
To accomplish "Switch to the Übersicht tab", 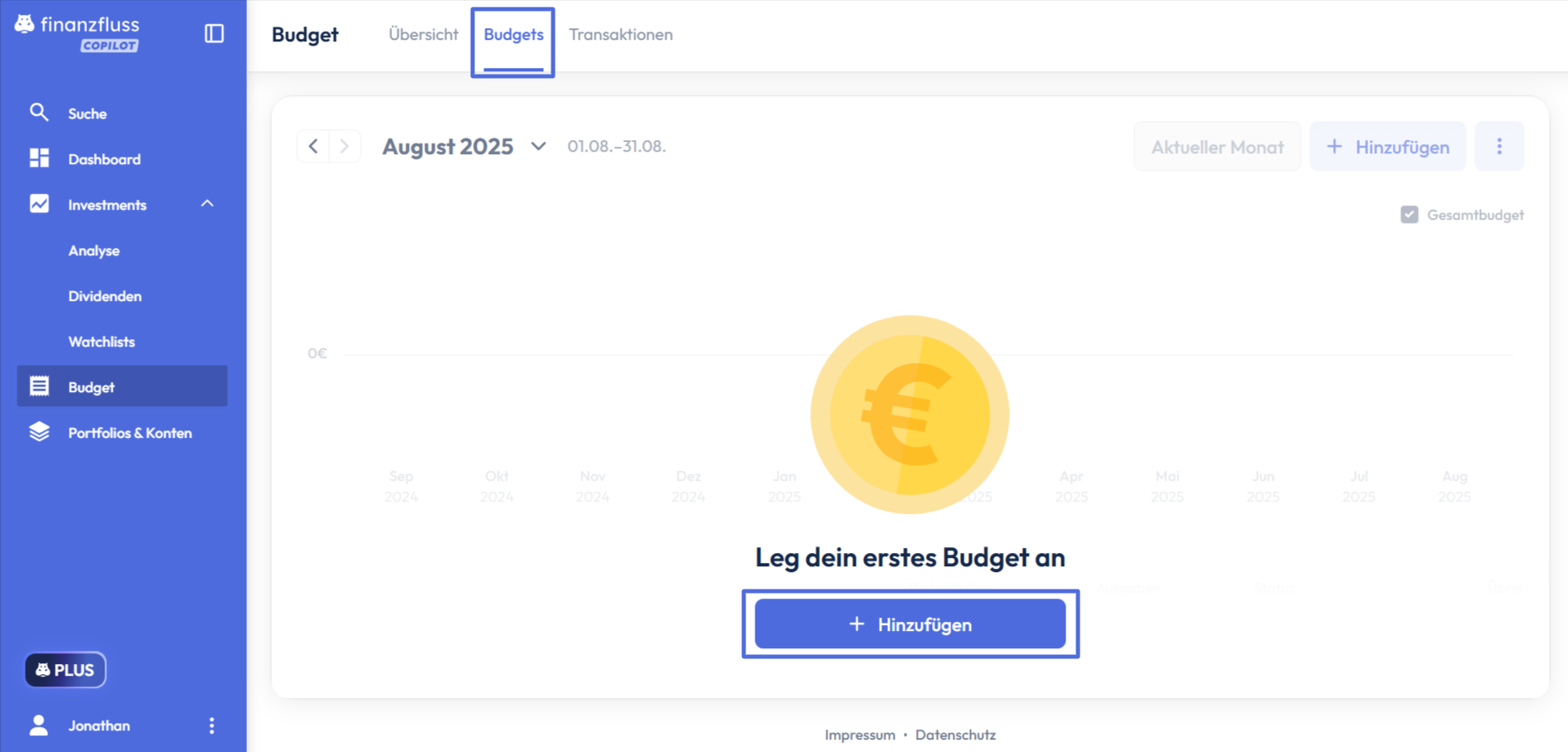I will (x=423, y=35).
